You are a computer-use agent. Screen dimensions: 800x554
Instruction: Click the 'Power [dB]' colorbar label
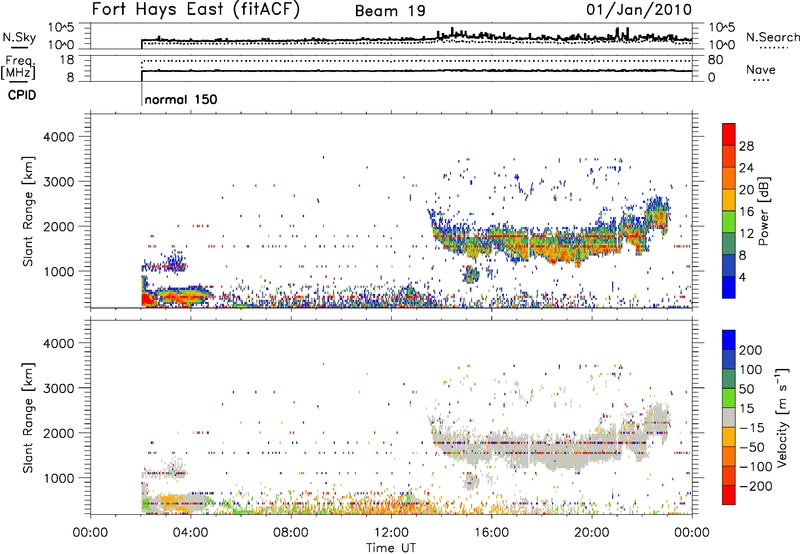pyautogui.click(x=764, y=211)
